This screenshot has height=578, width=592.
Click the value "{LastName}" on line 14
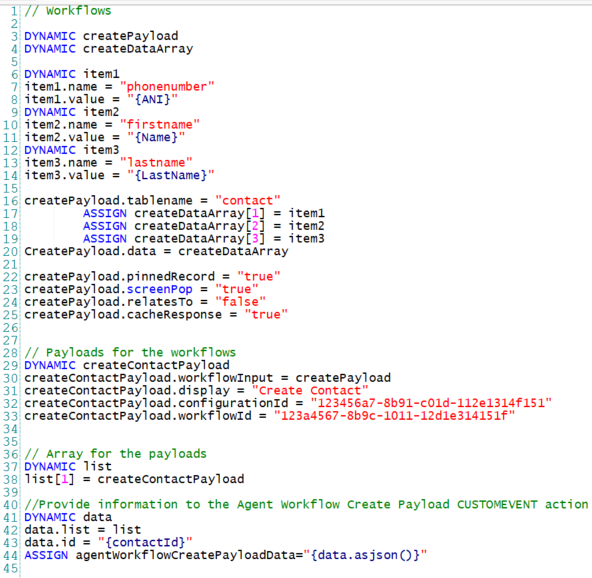(x=171, y=175)
